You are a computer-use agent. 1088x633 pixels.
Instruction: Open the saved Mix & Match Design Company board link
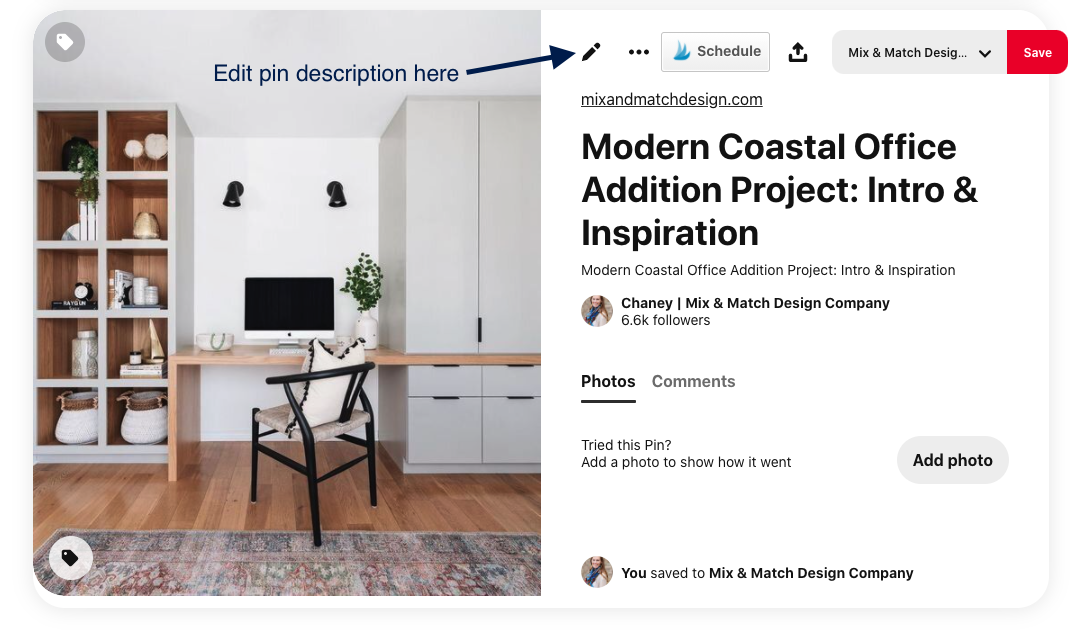[x=810, y=573]
